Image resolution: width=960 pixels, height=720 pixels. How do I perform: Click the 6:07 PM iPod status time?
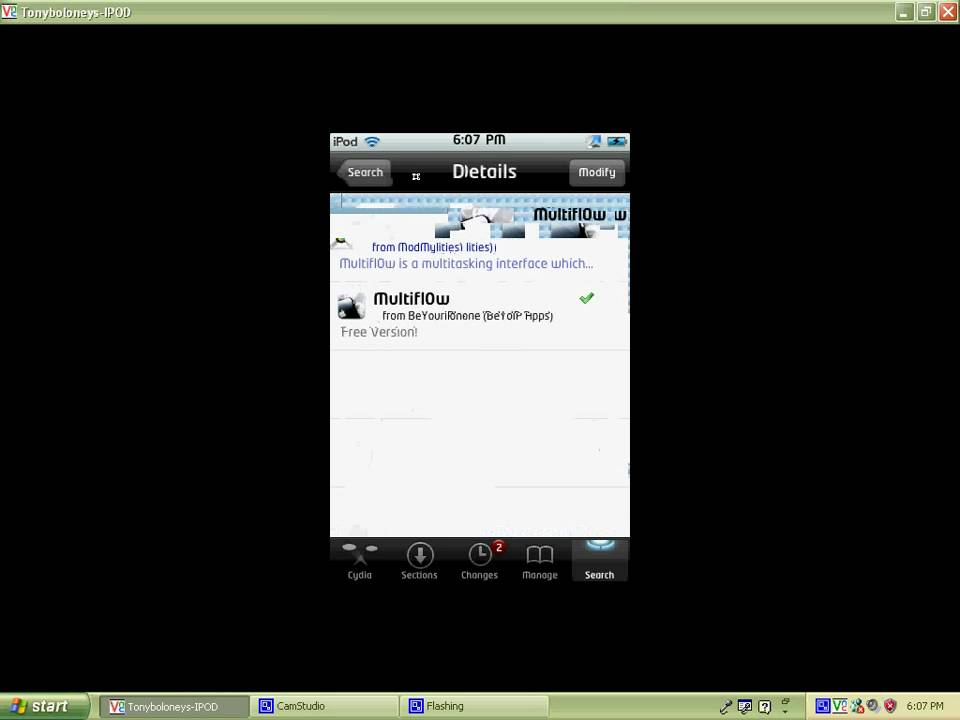click(479, 140)
